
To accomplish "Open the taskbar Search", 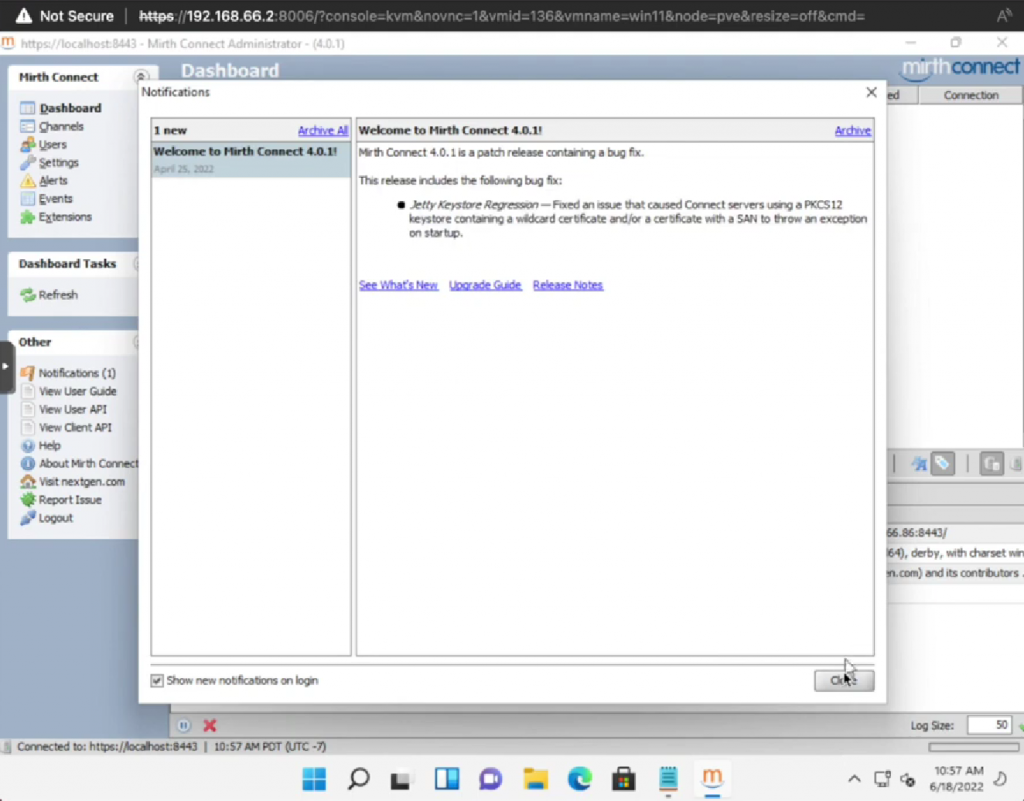I will pyautogui.click(x=359, y=779).
